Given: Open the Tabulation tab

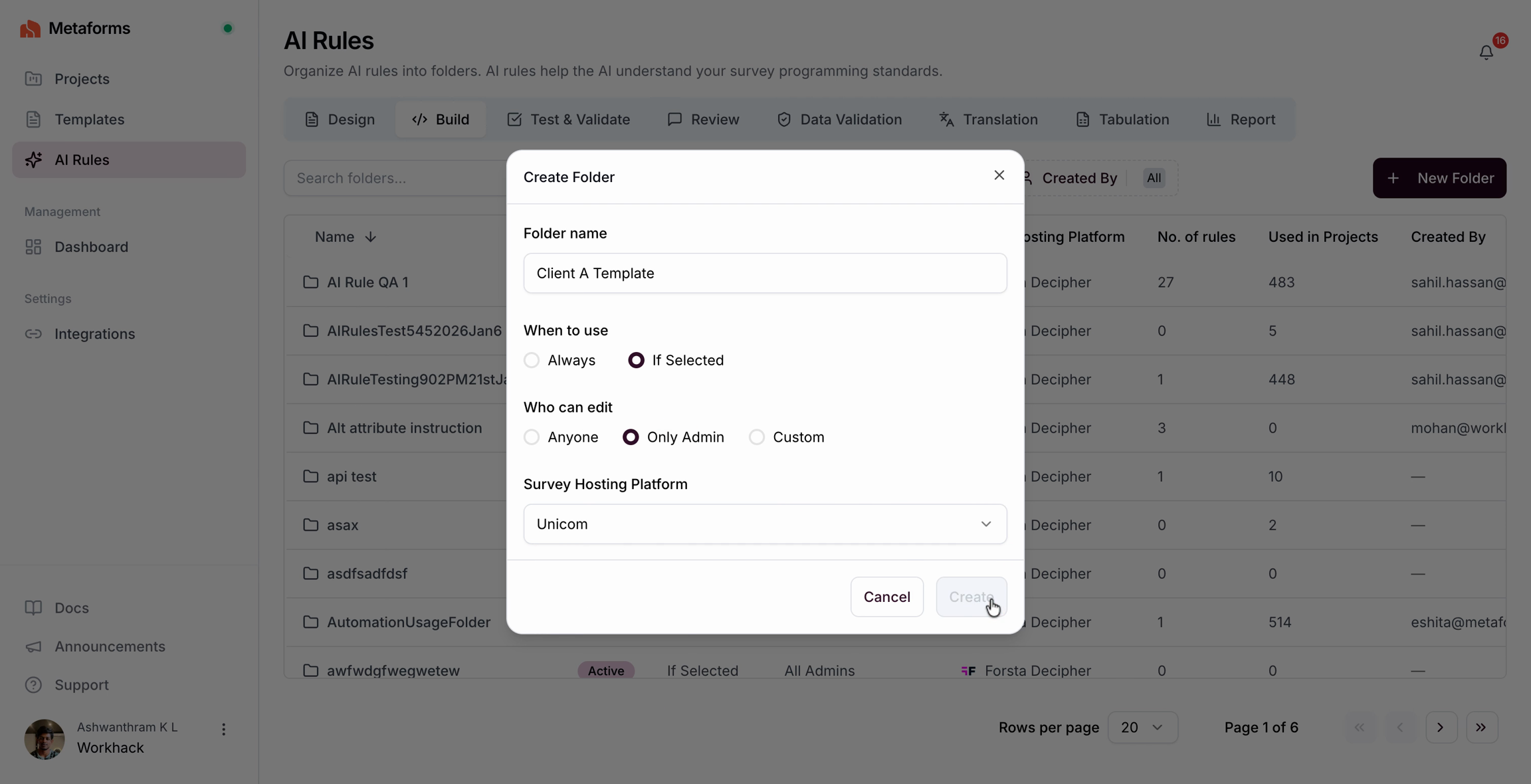Looking at the screenshot, I should tap(1122, 120).
